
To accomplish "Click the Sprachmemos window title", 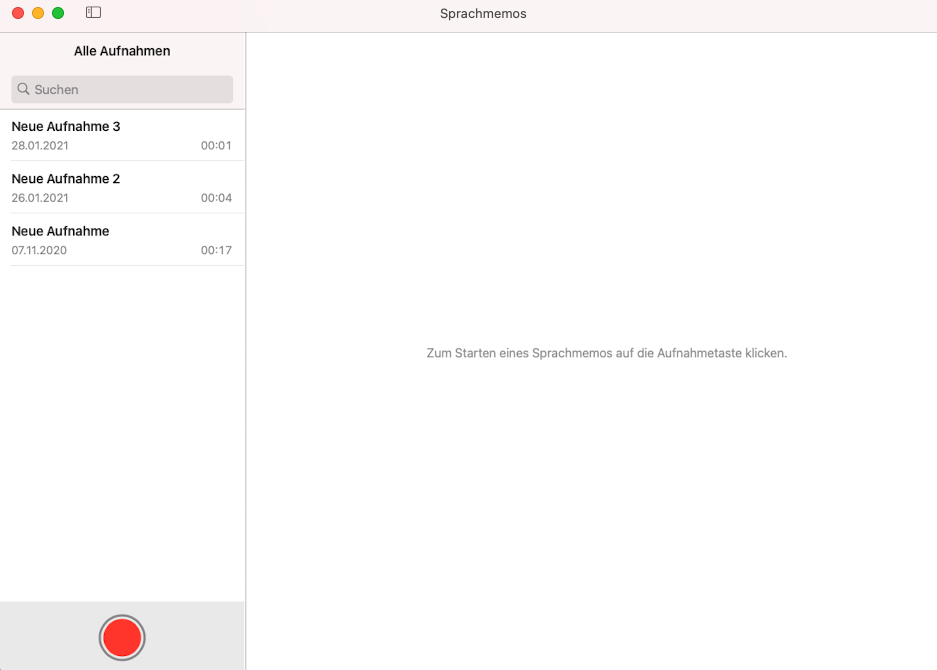I will coord(483,14).
